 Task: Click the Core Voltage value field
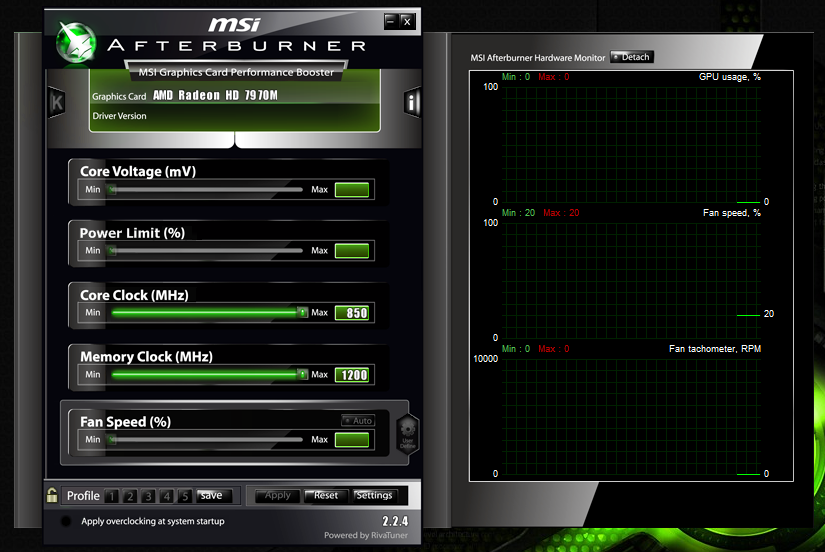(352, 189)
